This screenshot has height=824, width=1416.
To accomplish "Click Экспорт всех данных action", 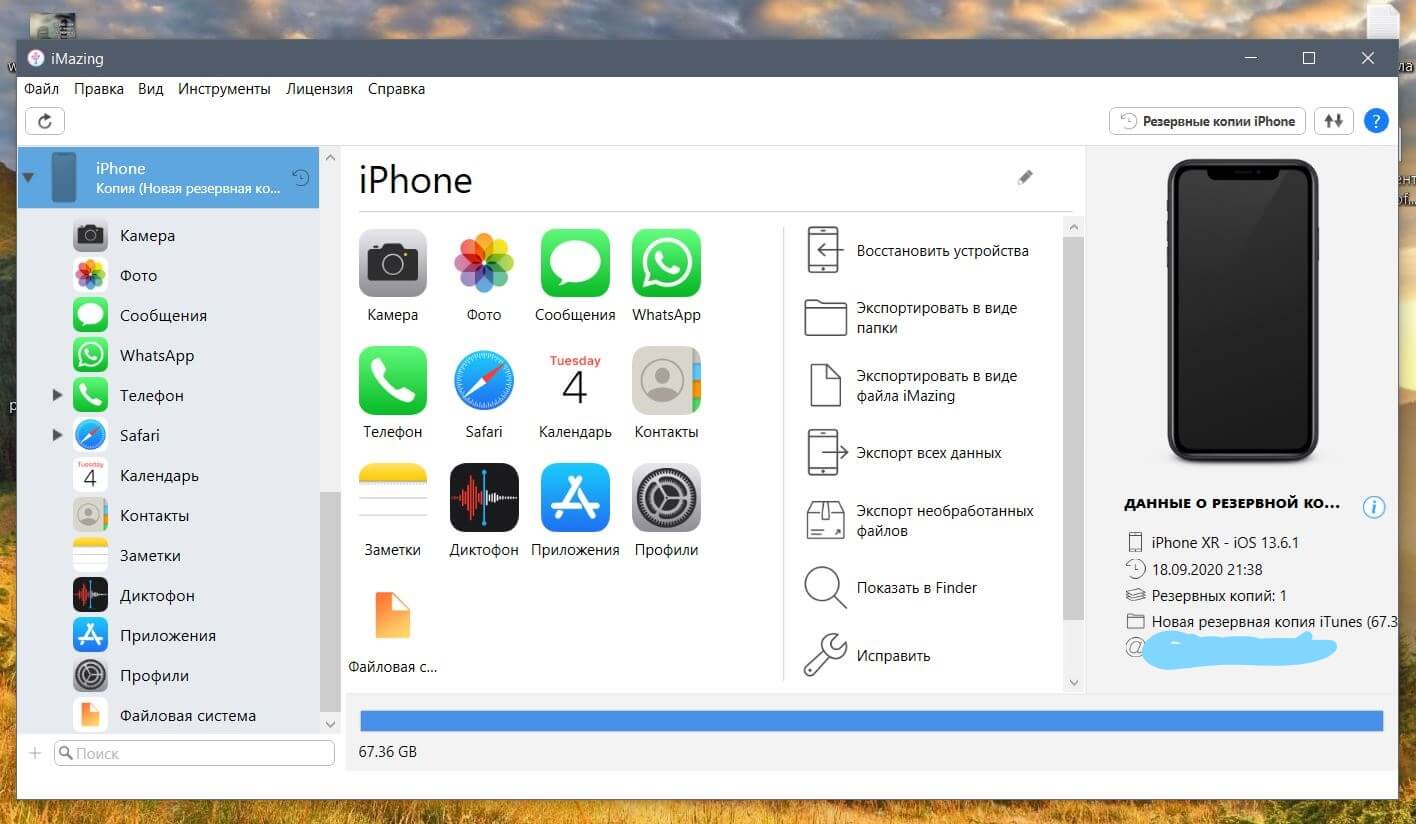I will [903, 453].
